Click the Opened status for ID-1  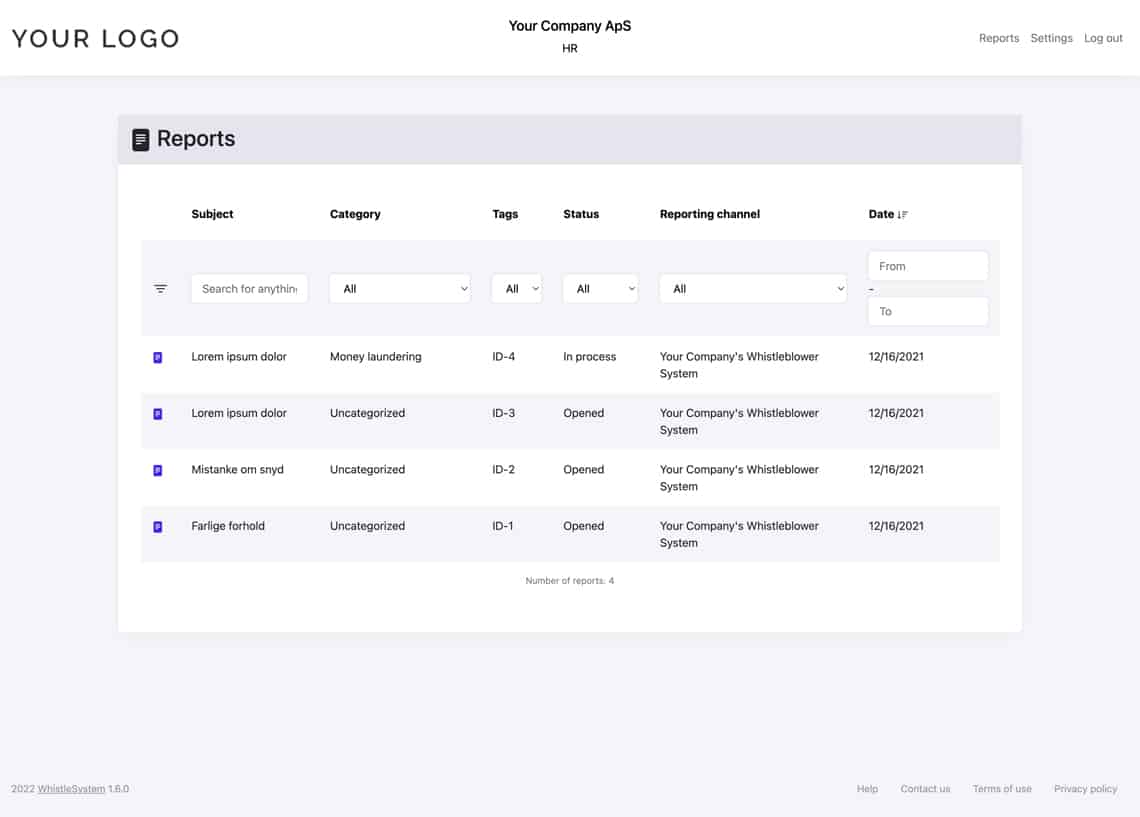[x=583, y=526]
